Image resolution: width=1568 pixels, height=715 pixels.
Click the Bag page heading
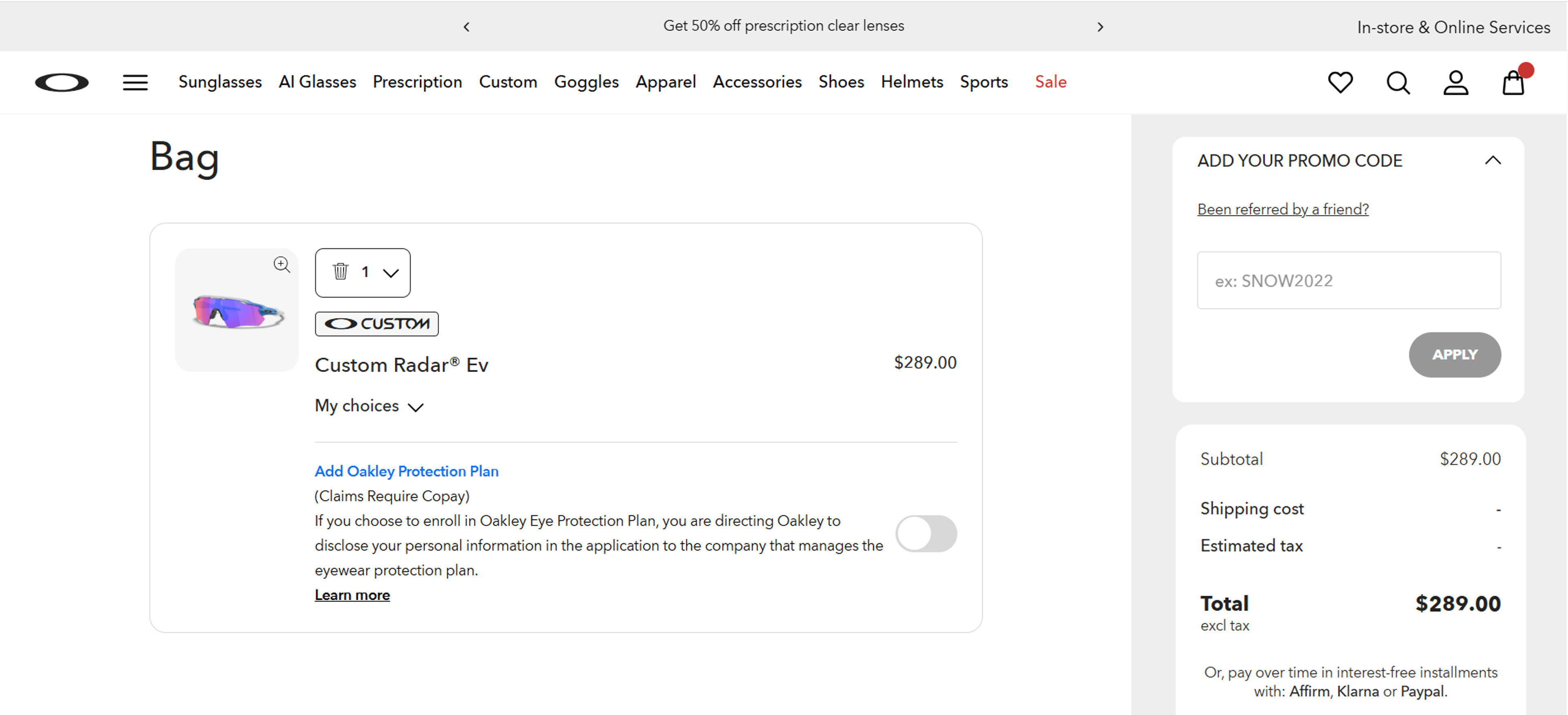pos(185,158)
